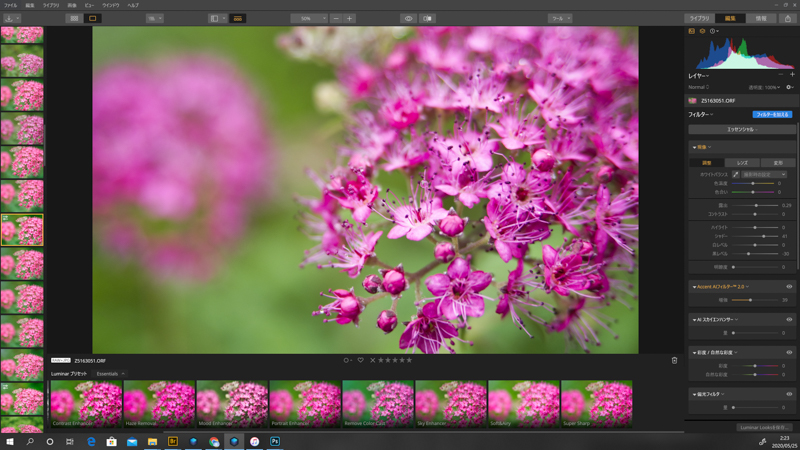The width and height of the screenshot is (800, 450).
Task: Show the histogram image icon
Action: click(x=692, y=31)
